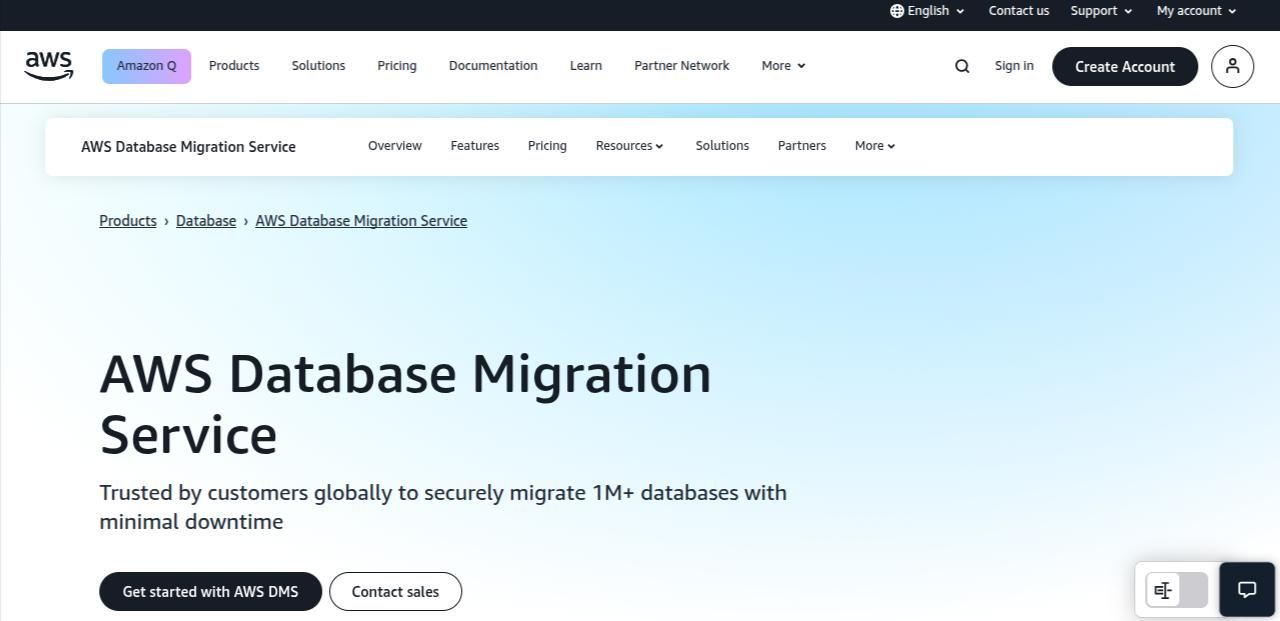The image size is (1280, 621).
Task: Expand the More menu in the top navigation
Action: [783, 66]
